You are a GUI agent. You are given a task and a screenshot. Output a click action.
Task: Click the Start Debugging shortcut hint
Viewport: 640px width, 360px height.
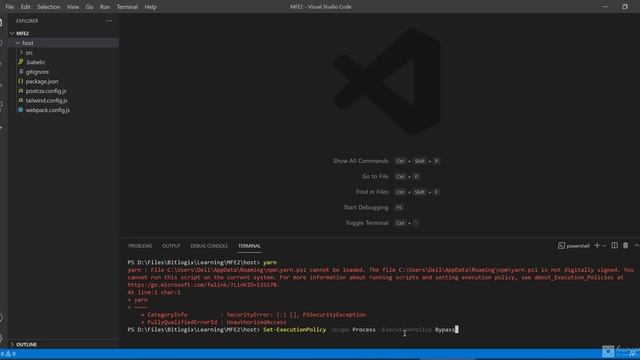[373, 207]
